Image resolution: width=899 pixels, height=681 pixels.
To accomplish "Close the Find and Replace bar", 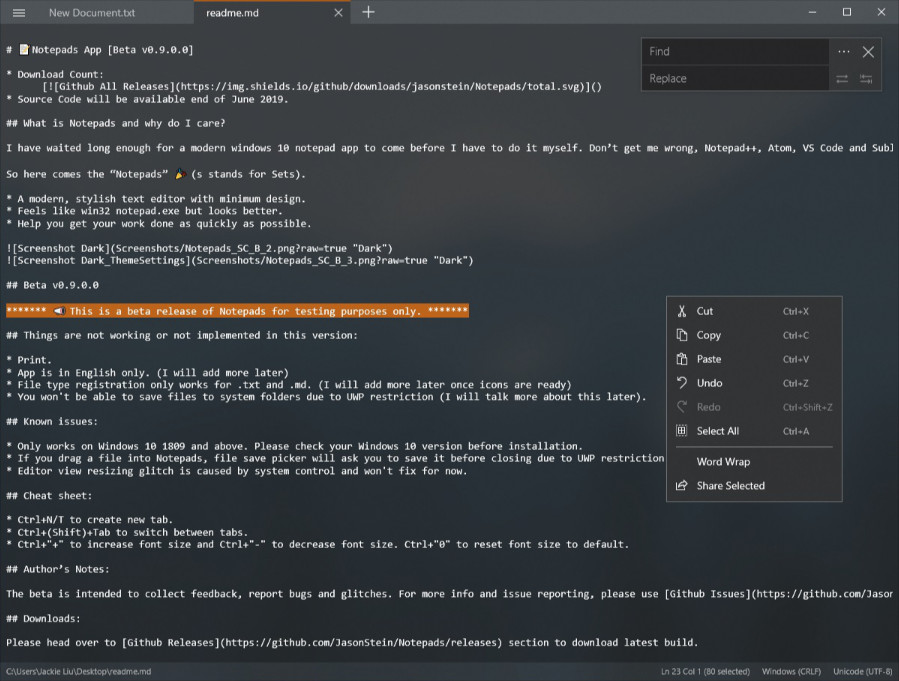I will pyautogui.click(x=868, y=52).
